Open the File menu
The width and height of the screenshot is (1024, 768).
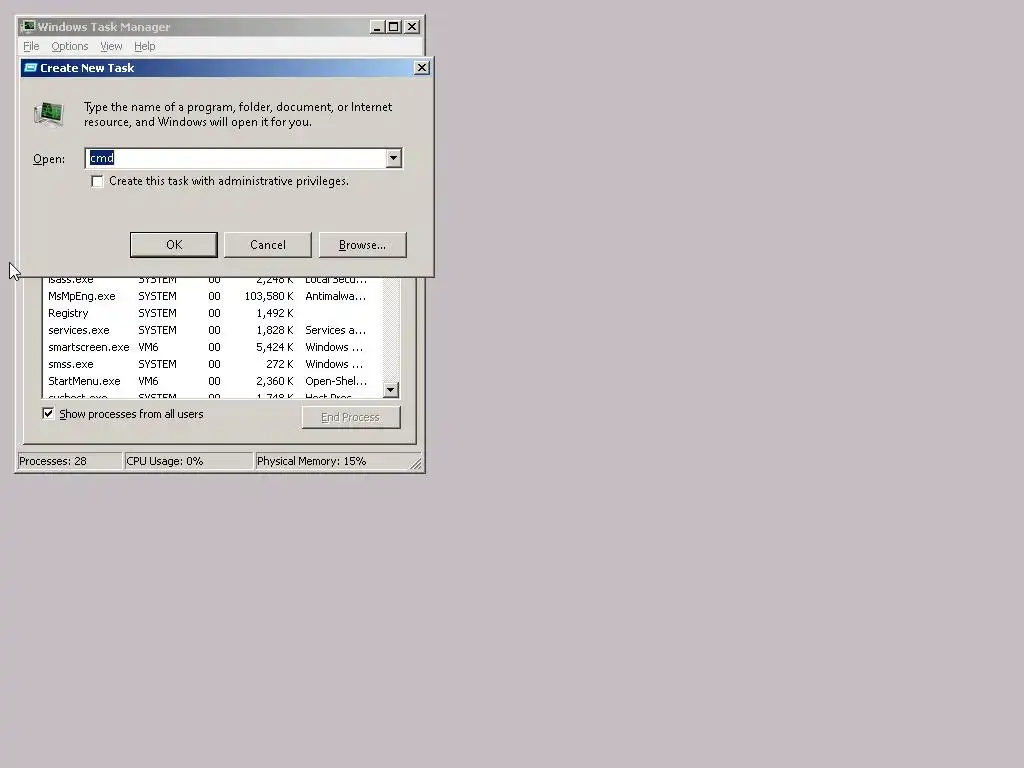(31, 46)
